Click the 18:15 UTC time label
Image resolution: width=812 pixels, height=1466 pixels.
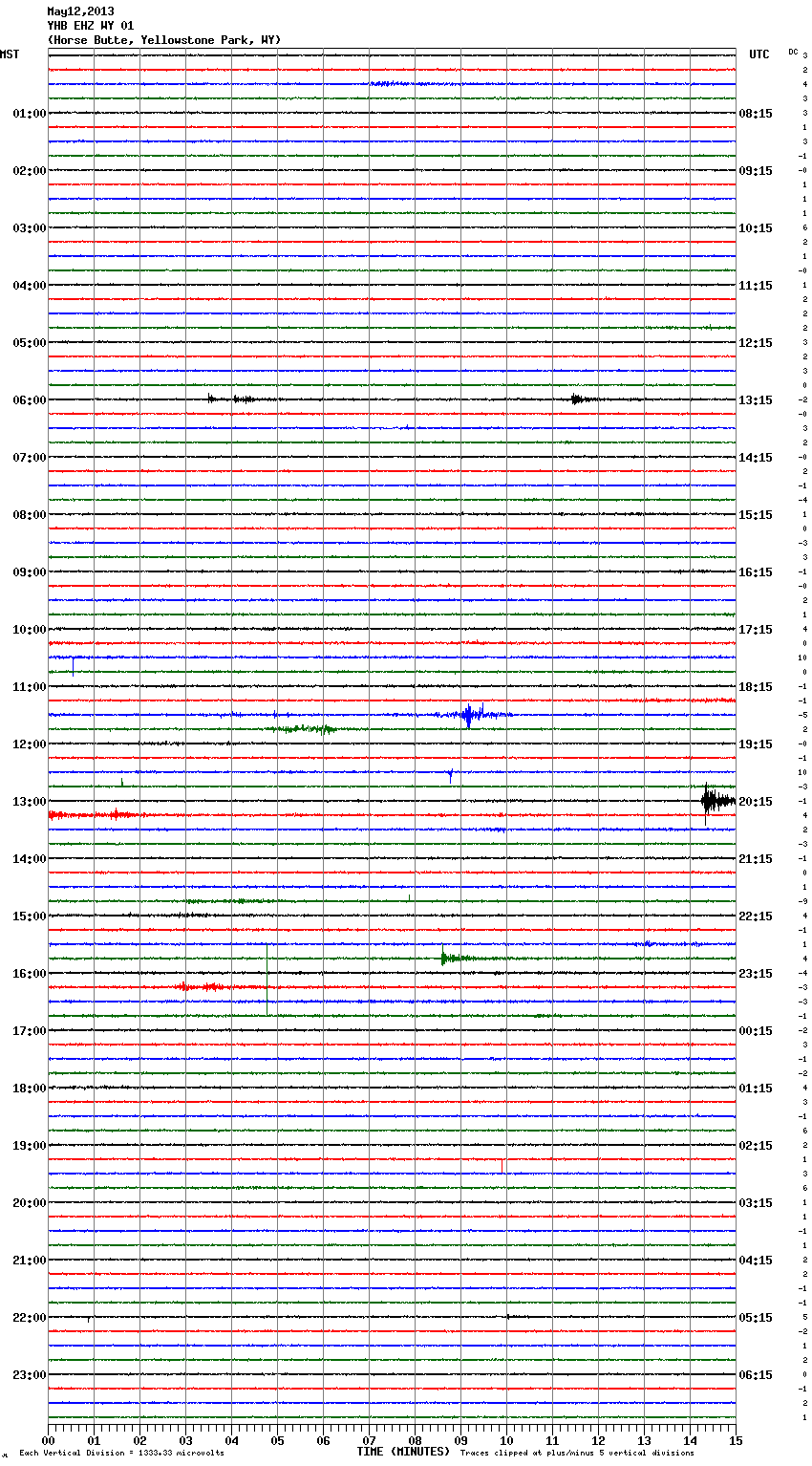tap(756, 687)
